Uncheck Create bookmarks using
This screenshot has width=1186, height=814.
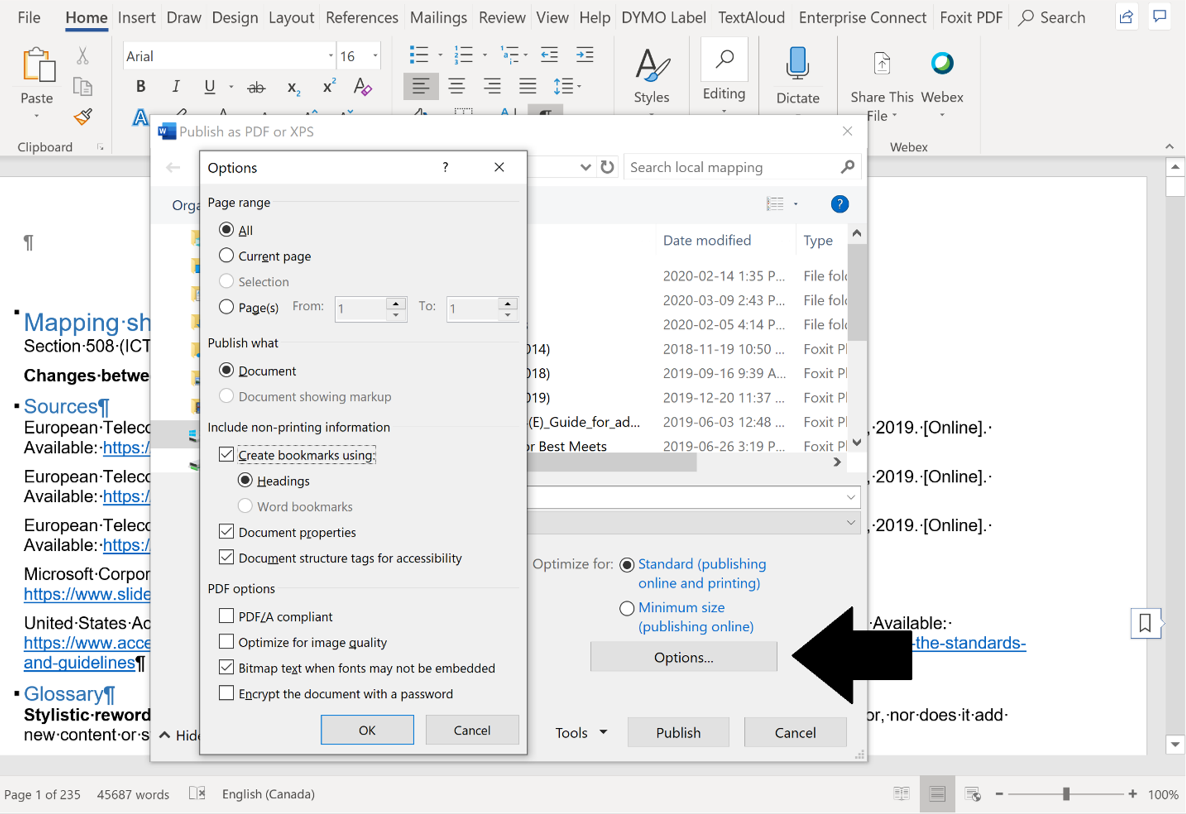tap(226, 454)
